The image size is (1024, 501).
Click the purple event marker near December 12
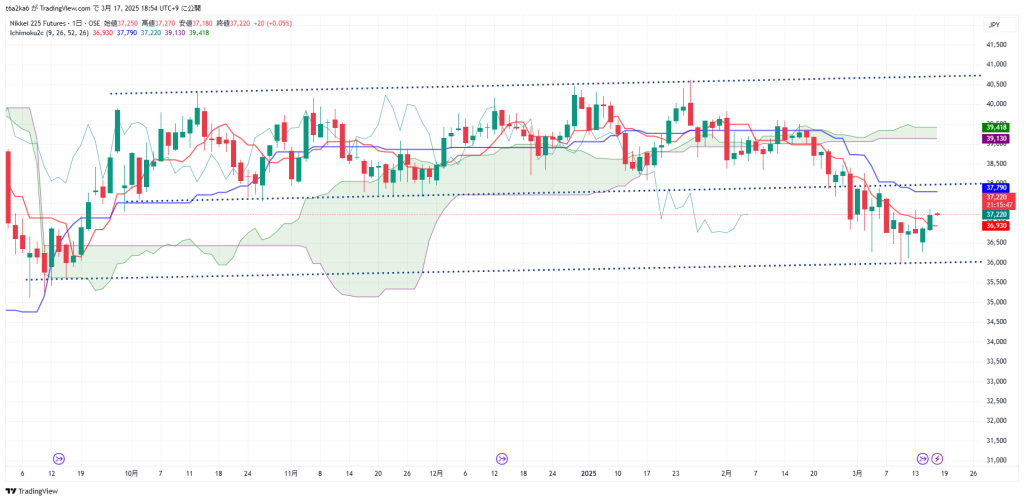(495, 458)
